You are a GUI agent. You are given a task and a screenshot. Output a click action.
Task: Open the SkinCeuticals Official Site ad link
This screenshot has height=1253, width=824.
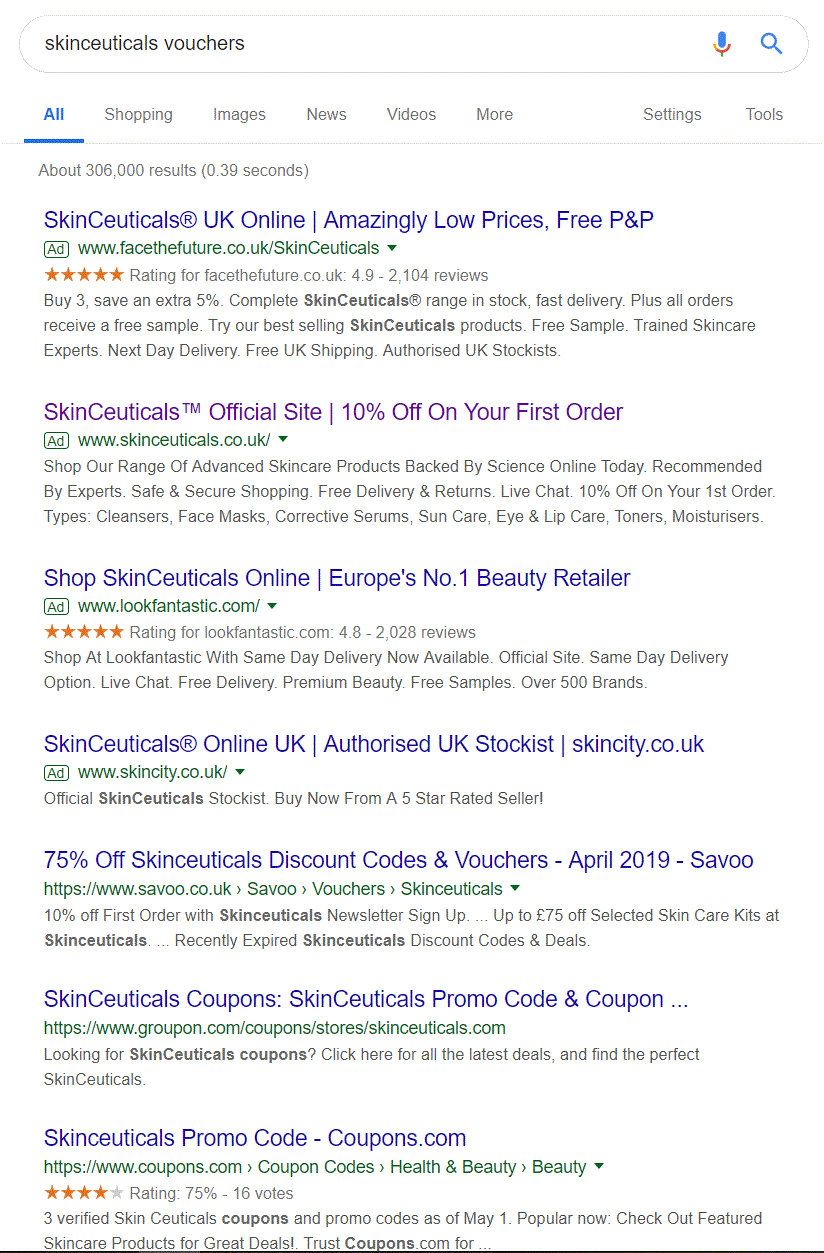point(333,412)
